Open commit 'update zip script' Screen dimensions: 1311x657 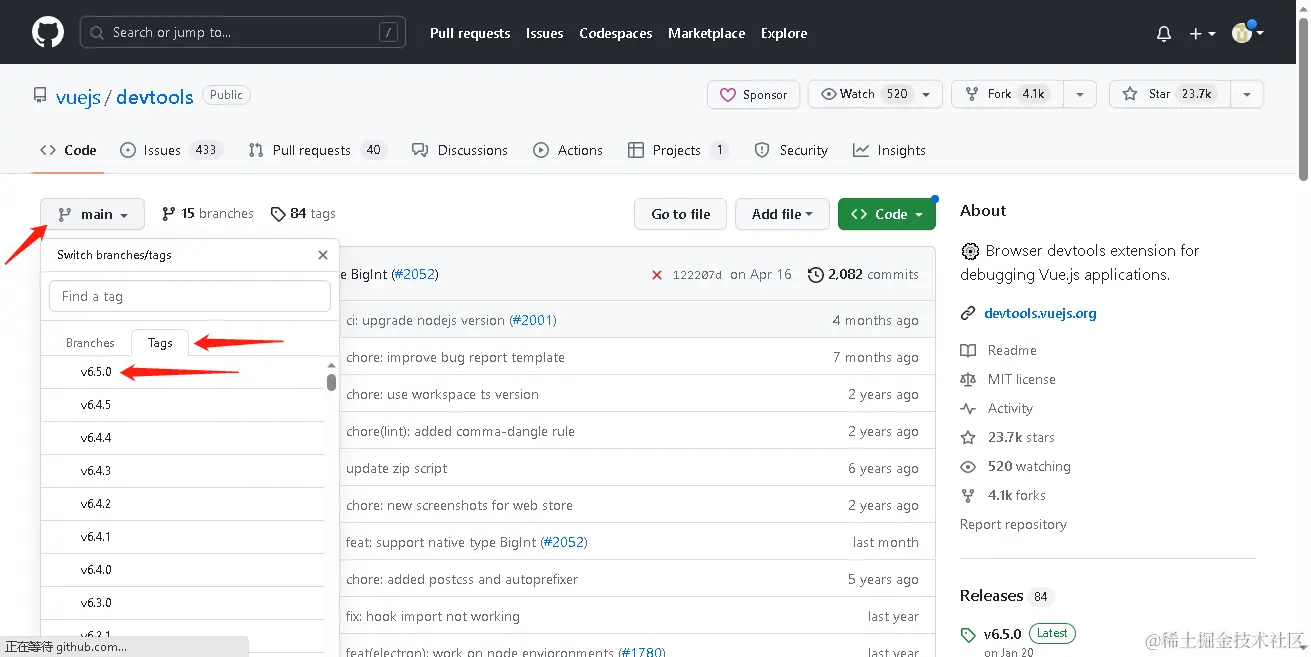(x=397, y=468)
